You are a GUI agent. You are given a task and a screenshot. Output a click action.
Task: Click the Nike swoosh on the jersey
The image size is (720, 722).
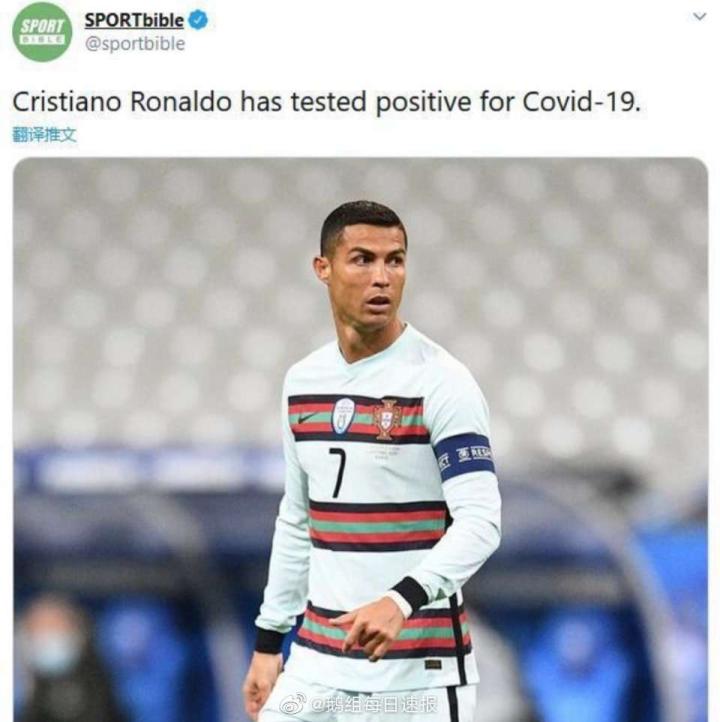[308, 418]
